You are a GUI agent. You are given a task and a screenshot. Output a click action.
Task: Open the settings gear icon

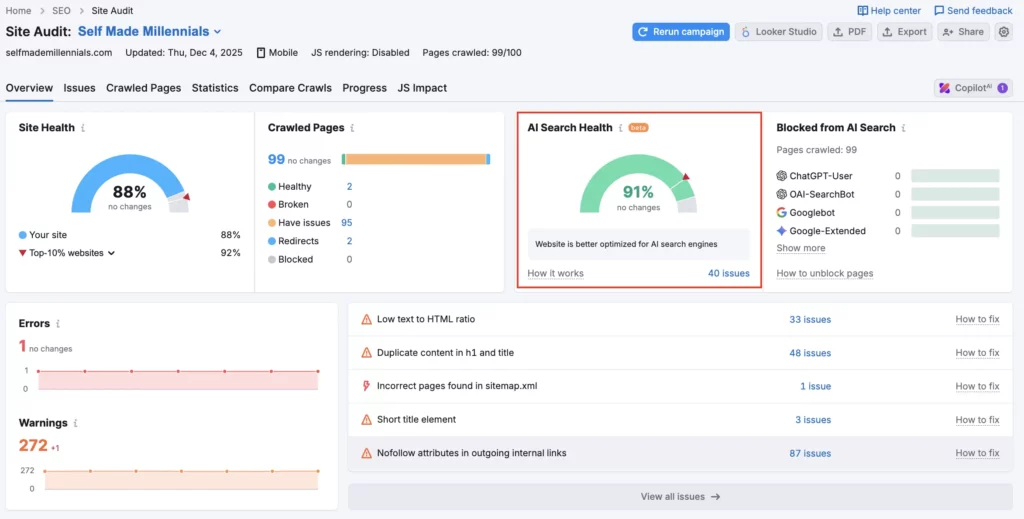pyautogui.click(x=1004, y=32)
